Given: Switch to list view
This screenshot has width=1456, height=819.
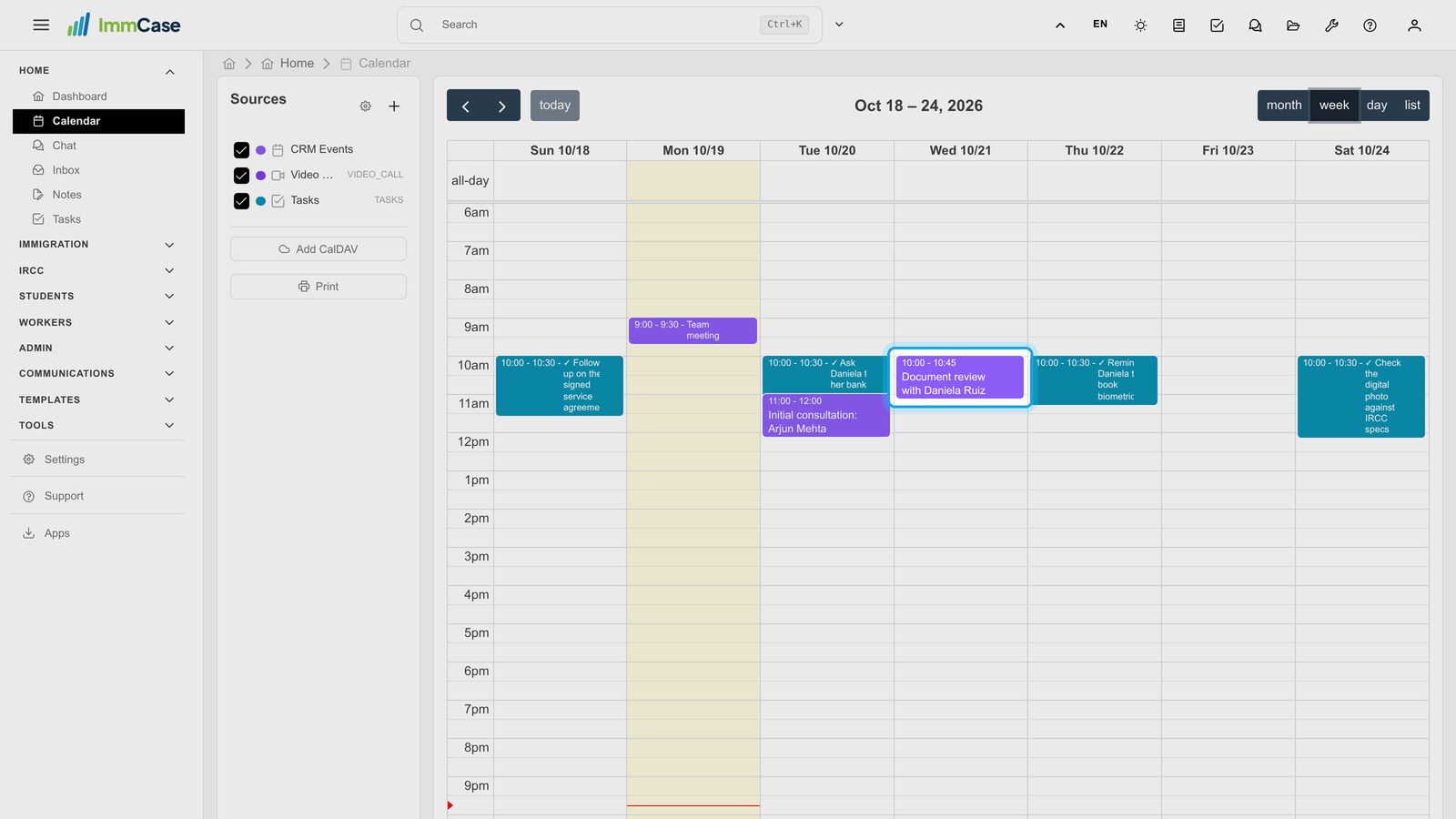Looking at the screenshot, I should tap(1412, 106).
